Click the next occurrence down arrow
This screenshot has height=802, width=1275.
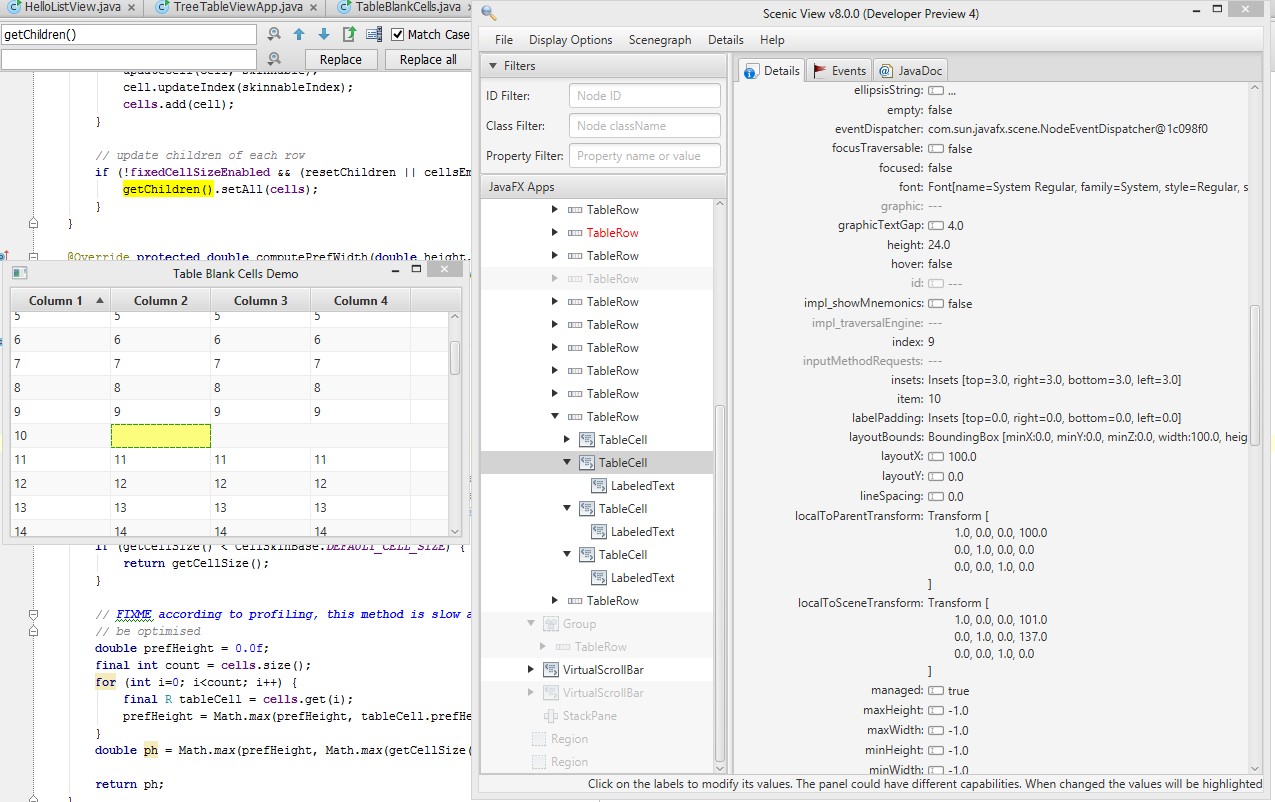323,35
